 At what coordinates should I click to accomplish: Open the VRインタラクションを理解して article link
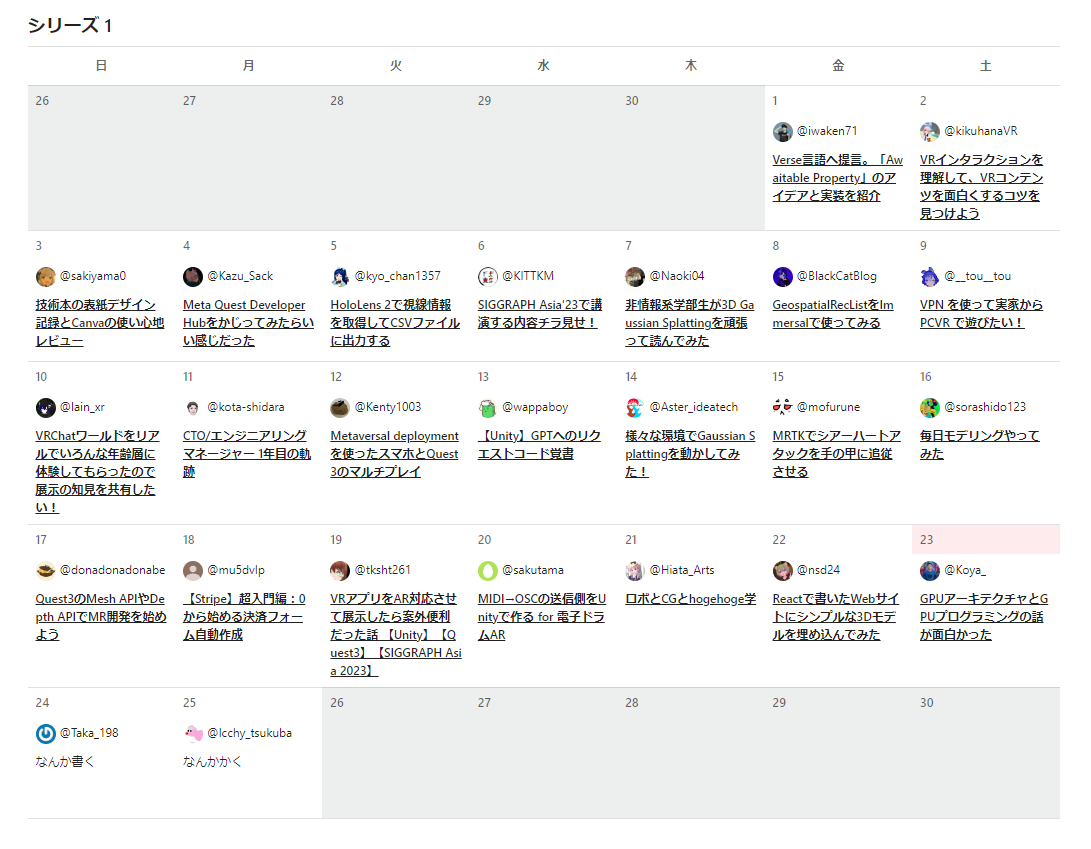pyautogui.click(x=981, y=187)
